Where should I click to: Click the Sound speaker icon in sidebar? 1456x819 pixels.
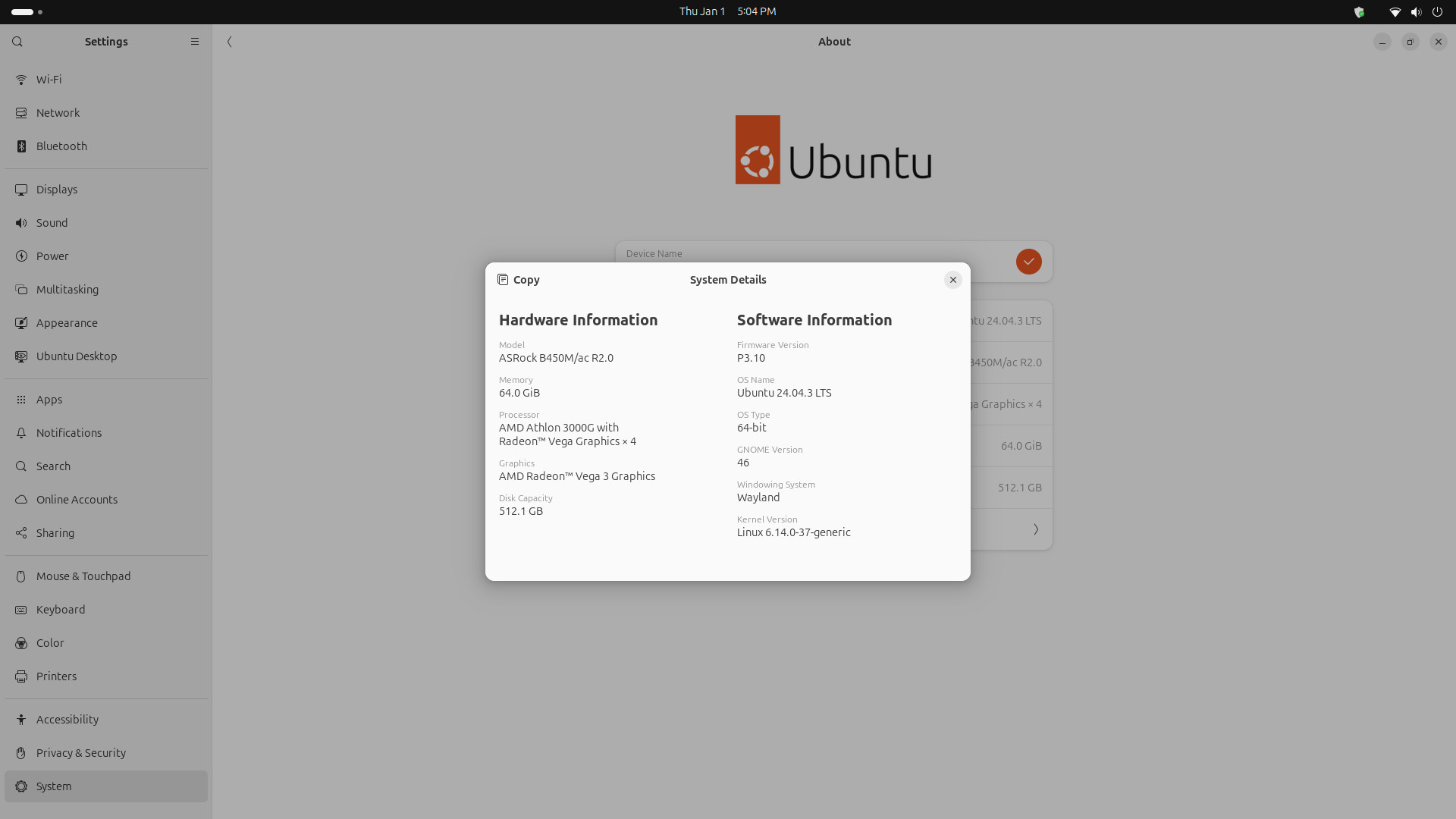[x=21, y=223]
